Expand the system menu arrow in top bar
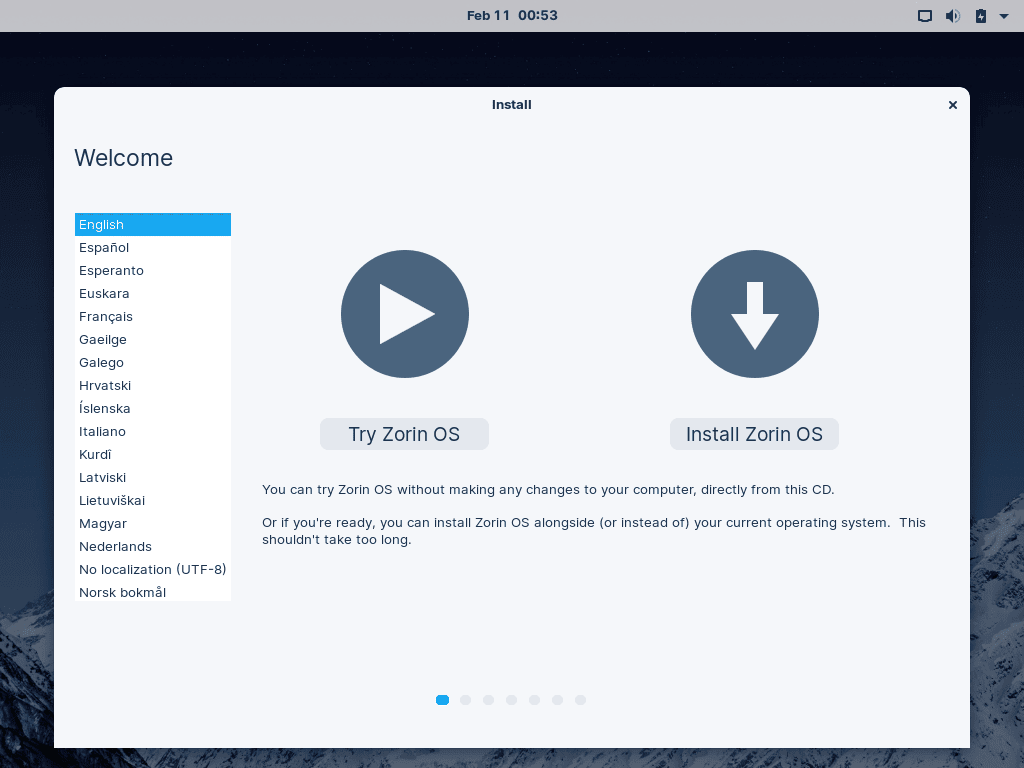Viewport: 1024px width, 768px height. [1004, 16]
